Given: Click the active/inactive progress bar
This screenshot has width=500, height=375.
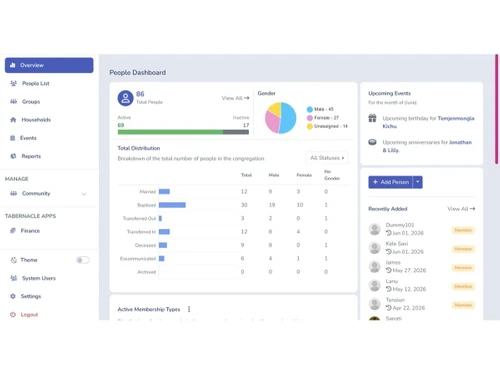Looking at the screenshot, I should coord(183,132).
